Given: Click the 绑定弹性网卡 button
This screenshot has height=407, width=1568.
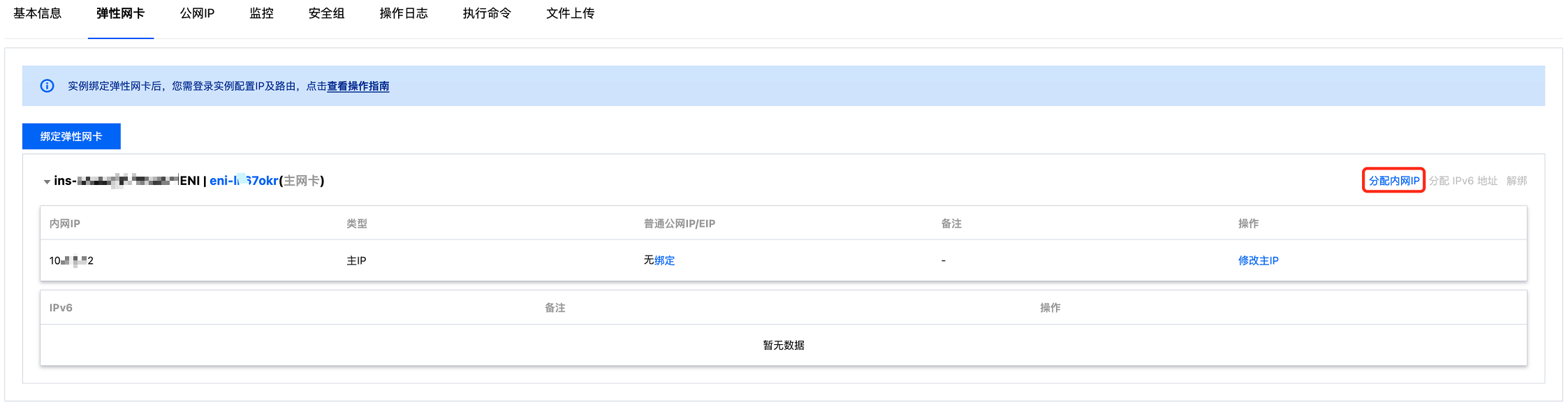Looking at the screenshot, I should coord(71,136).
